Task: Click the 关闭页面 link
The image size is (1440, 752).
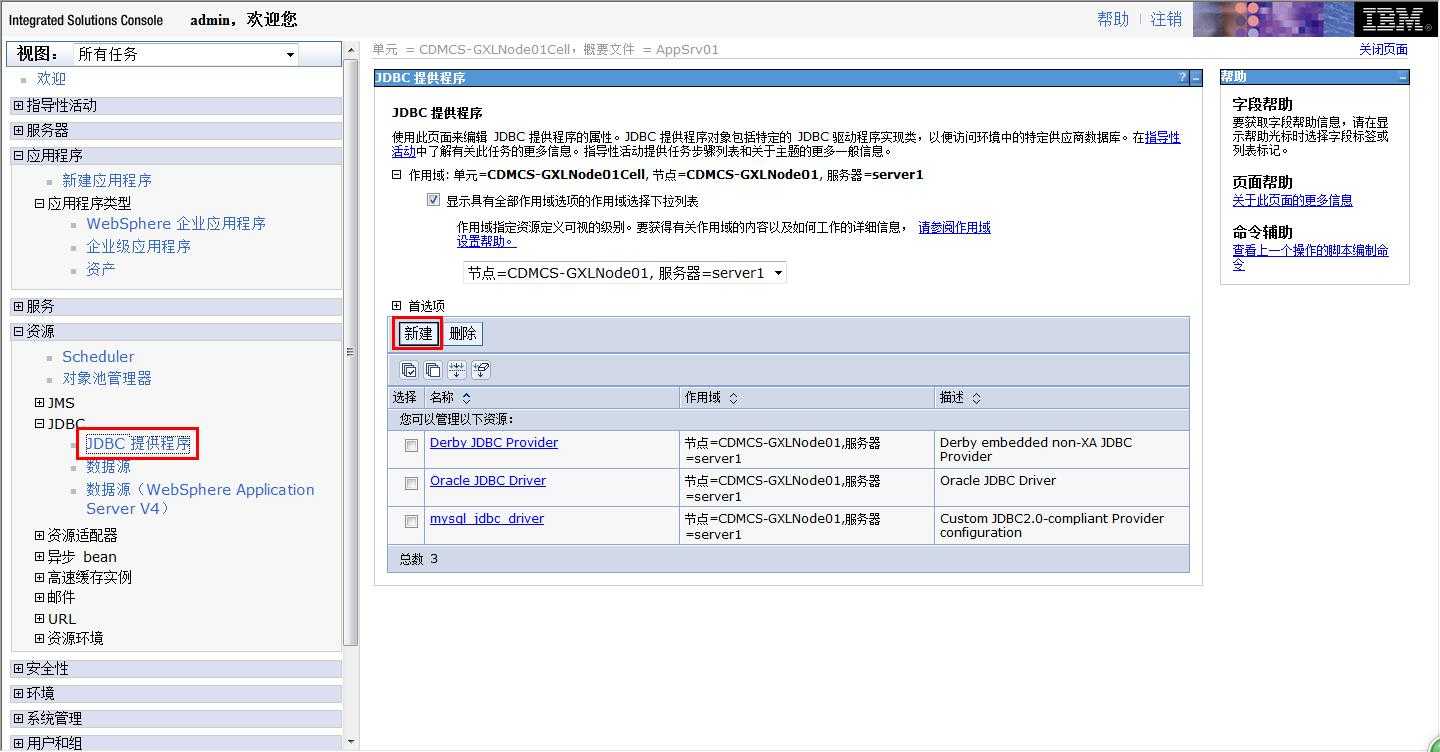Action: point(1383,50)
